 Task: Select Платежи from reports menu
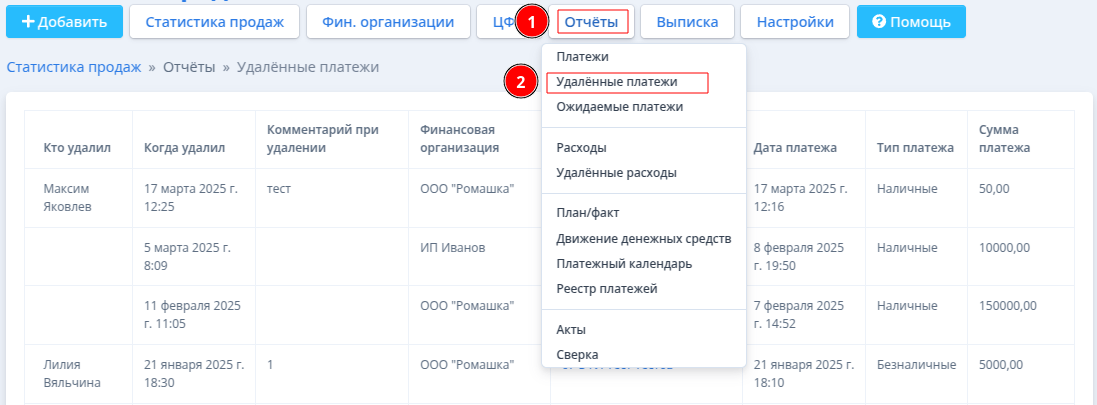click(582, 57)
